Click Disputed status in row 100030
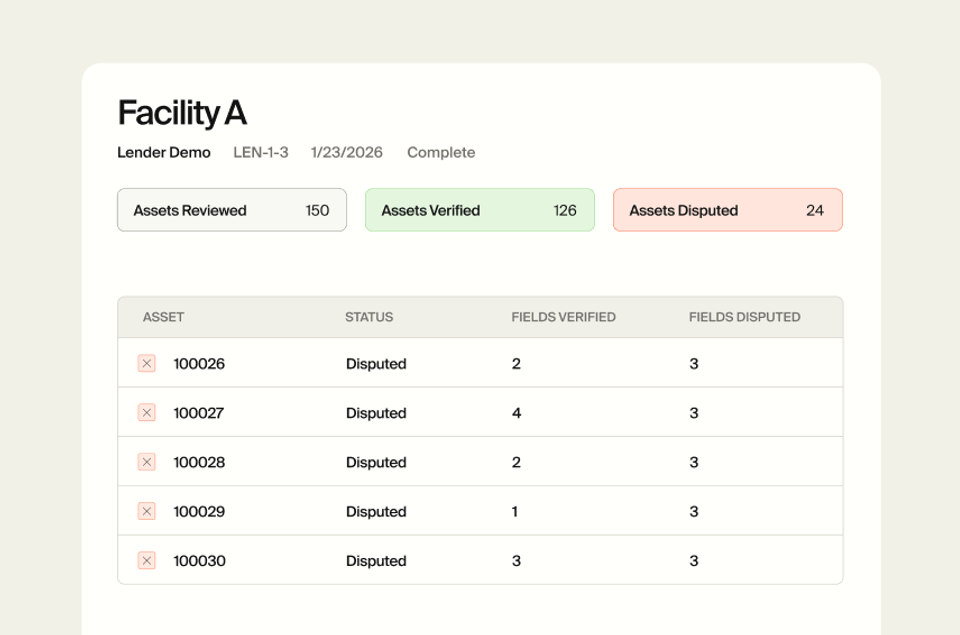The image size is (960, 635). [376, 561]
